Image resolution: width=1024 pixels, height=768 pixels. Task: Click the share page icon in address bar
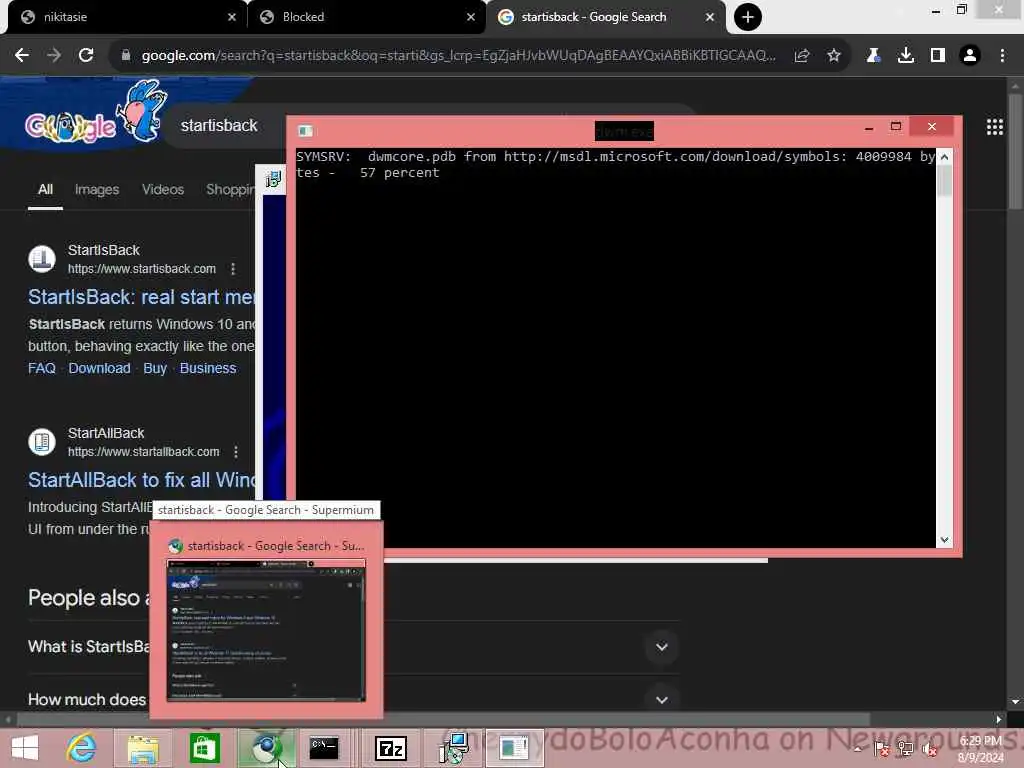(802, 56)
